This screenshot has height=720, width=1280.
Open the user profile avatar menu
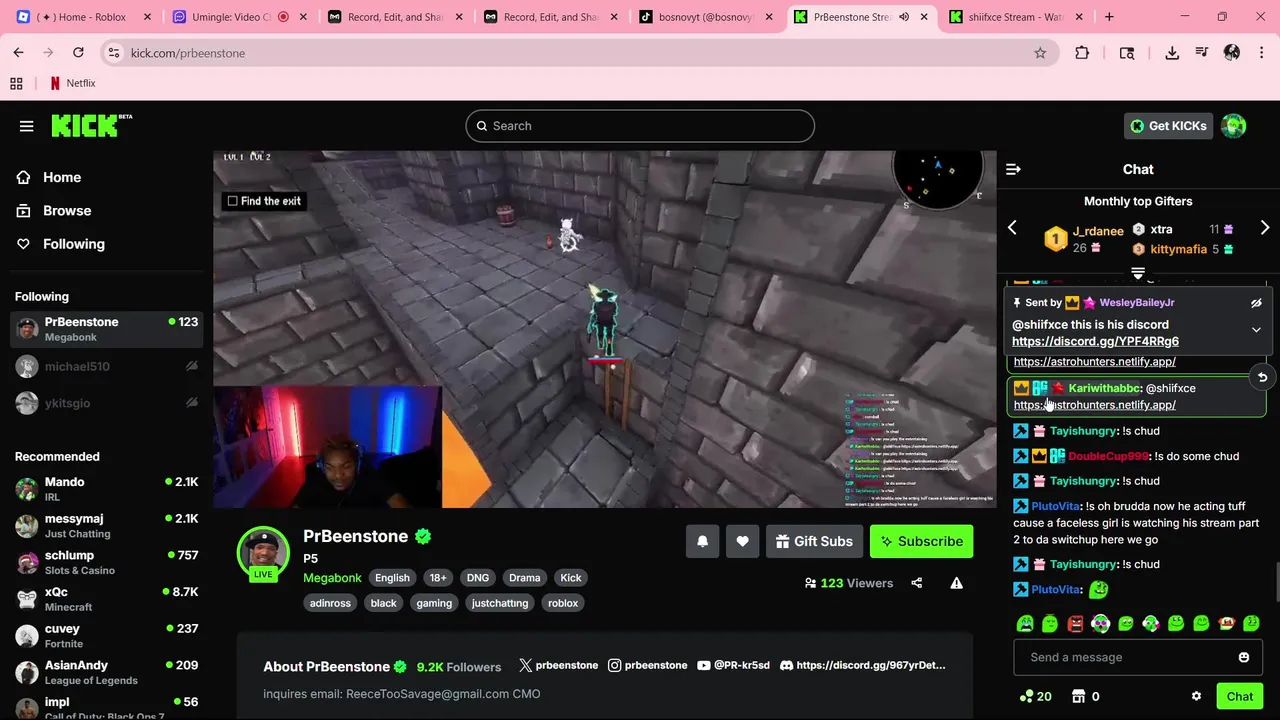tap(1234, 126)
